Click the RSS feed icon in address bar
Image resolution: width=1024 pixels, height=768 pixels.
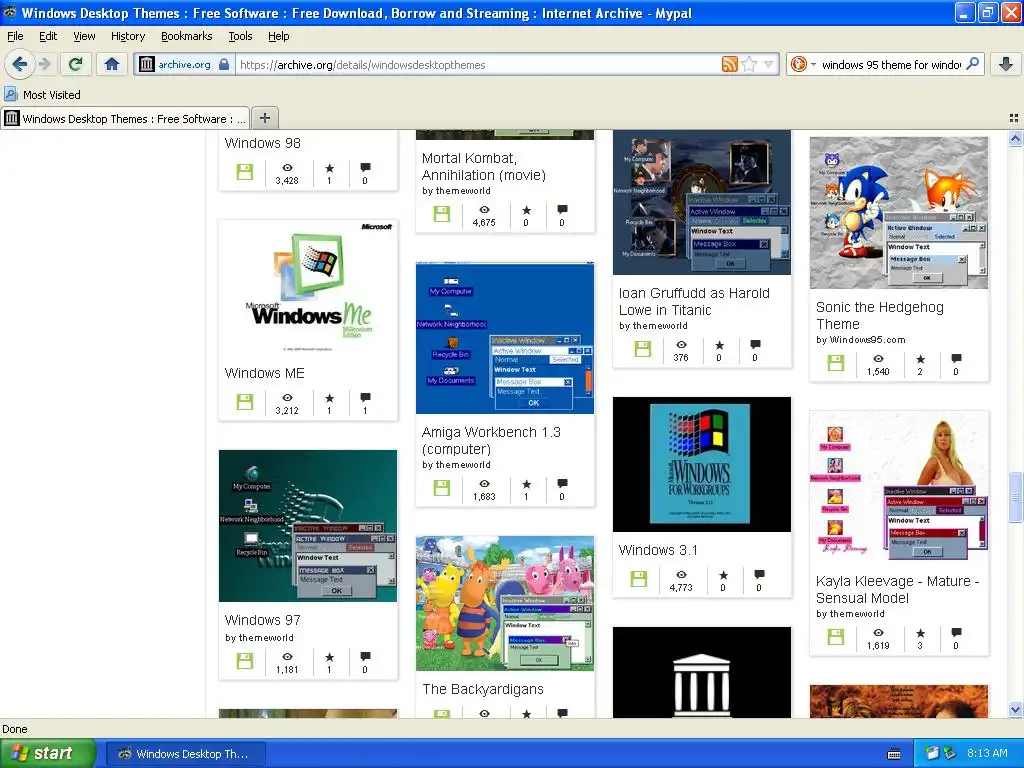point(729,64)
